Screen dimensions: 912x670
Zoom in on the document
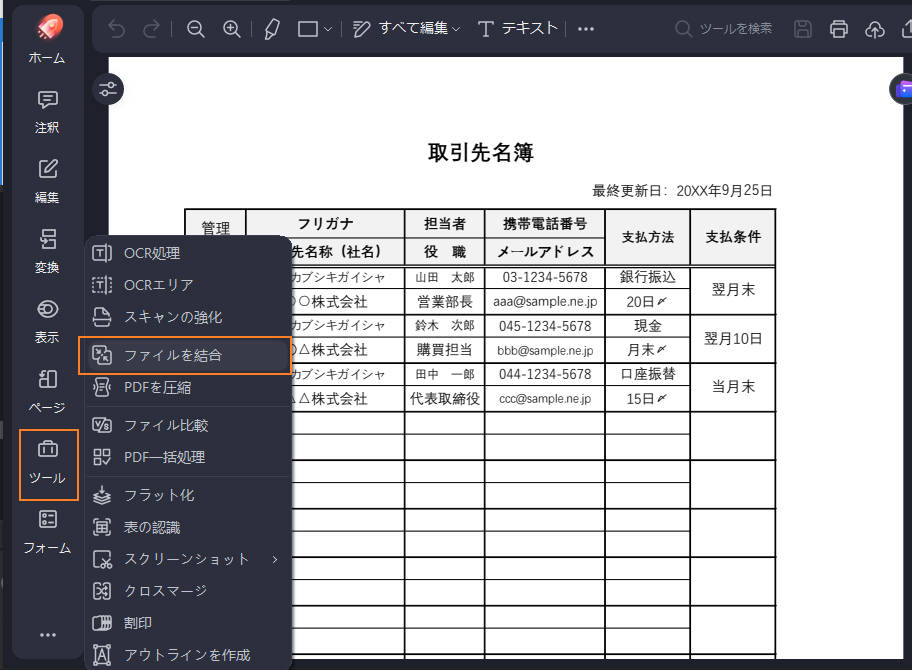click(232, 28)
